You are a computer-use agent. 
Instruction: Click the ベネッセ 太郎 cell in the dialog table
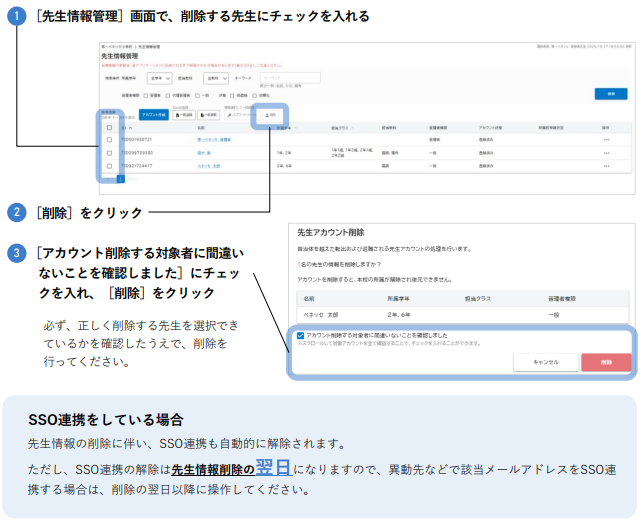tap(321, 315)
